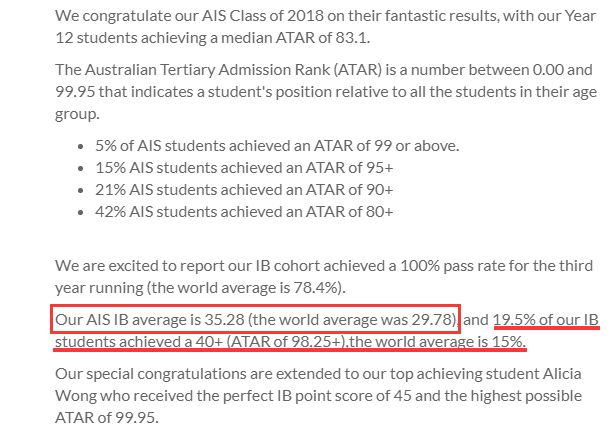The height and width of the screenshot is (434, 616).
Task: Click the bullet dot before the 42% line
Action: click(81, 212)
